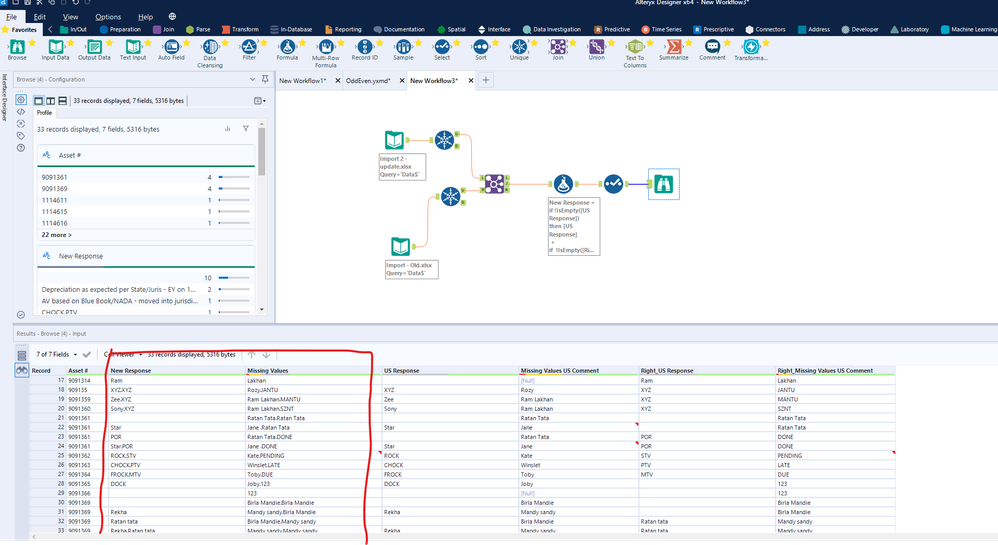Pin the Configuration panel
Image resolution: width=998 pixels, height=545 pixels.
[x=265, y=80]
